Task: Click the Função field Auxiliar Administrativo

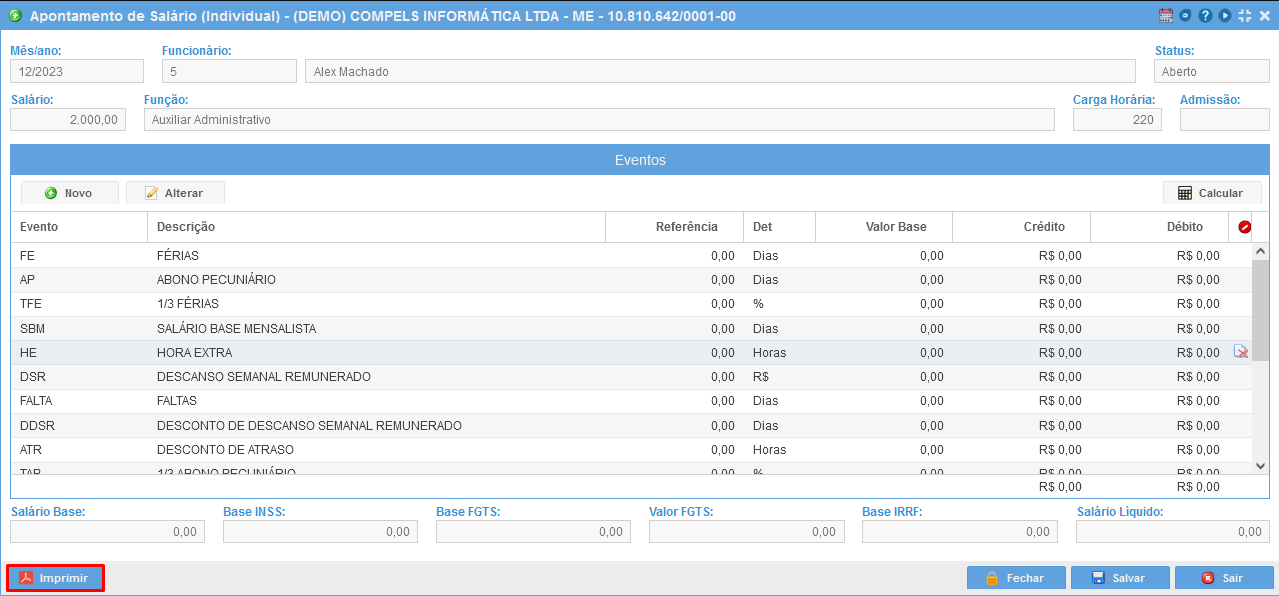Action: point(599,119)
